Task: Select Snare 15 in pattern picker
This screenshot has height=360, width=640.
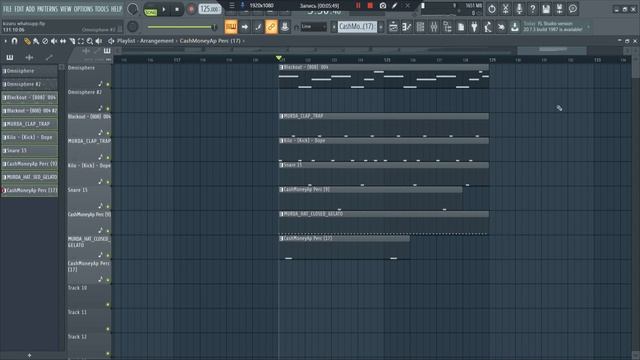Action: pyautogui.click(x=29, y=151)
